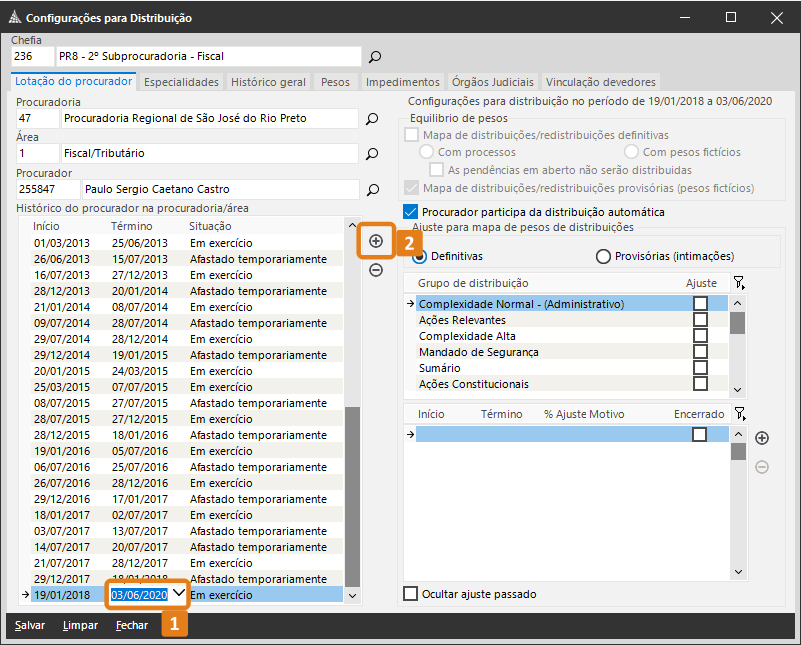The width and height of the screenshot is (801, 645).
Task: Switch to the Especialidades tab
Action: coord(181,82)
